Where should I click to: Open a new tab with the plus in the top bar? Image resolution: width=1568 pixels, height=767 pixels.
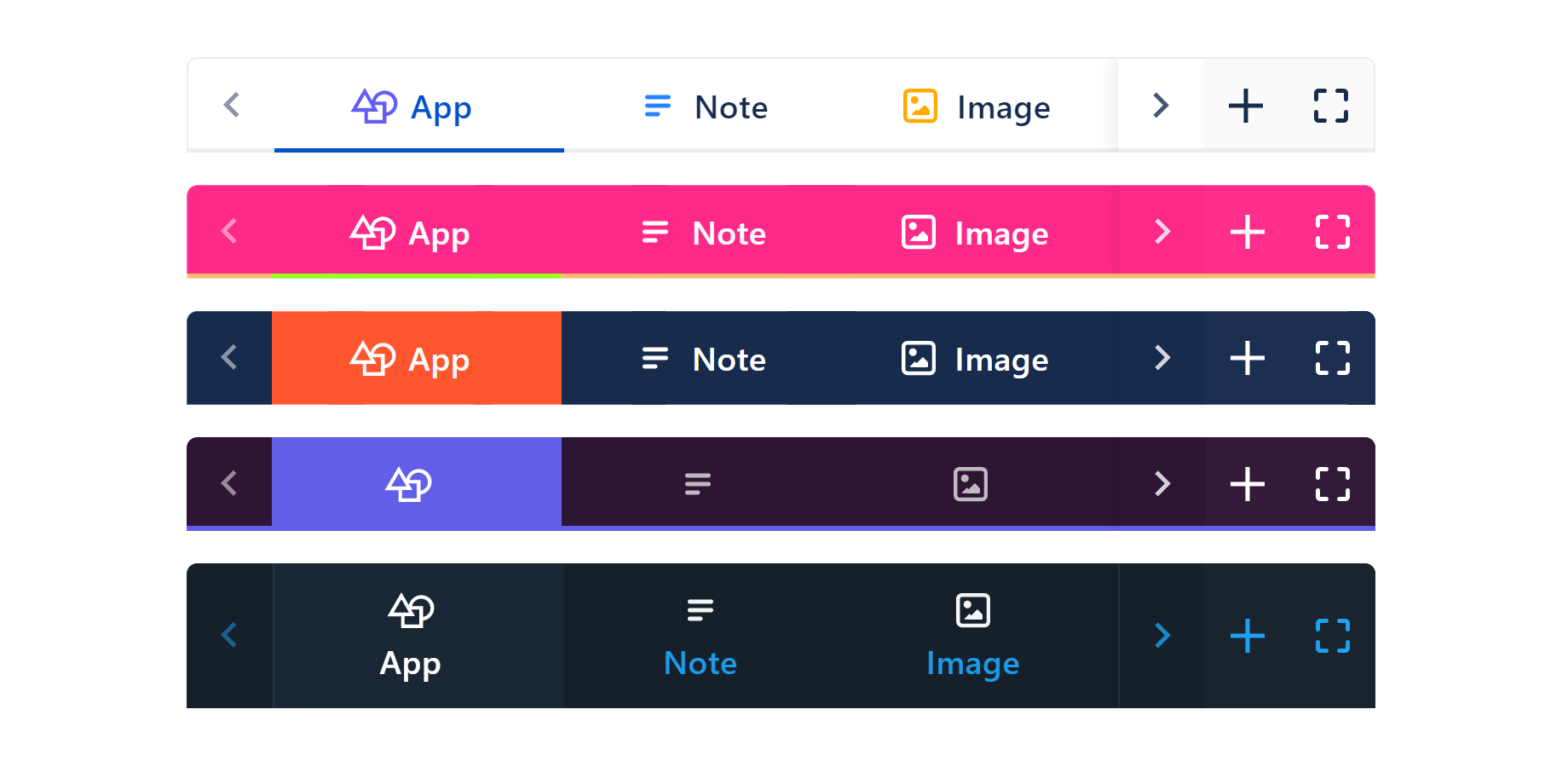(x=1246, y=105)
